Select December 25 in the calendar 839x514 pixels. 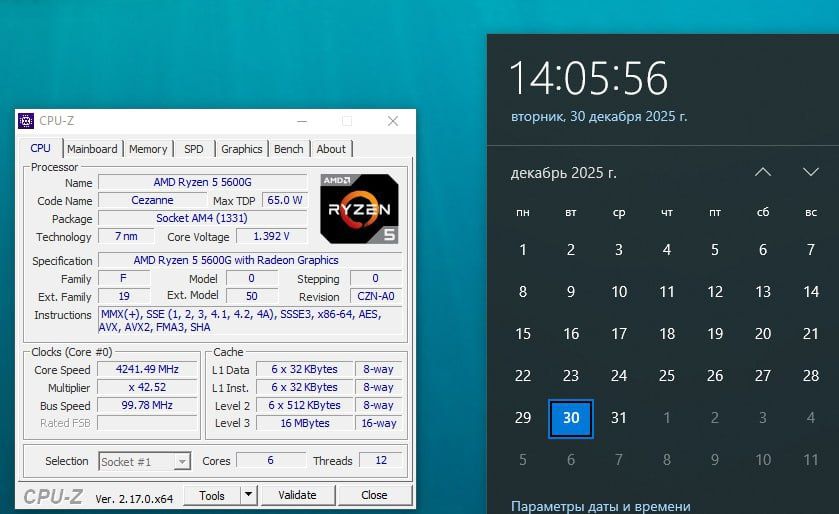(667, 376)
